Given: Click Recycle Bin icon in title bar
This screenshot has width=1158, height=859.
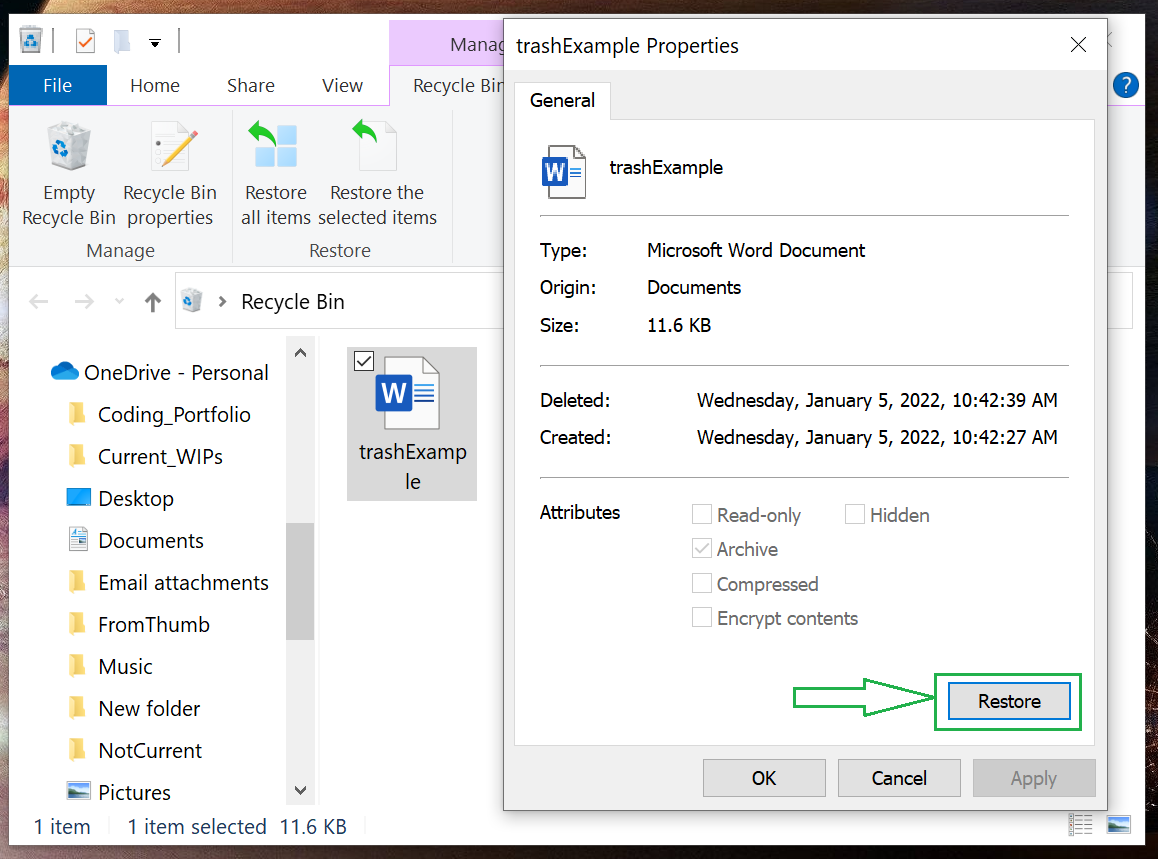Looking at the screenshot, I should pos(31,41).
